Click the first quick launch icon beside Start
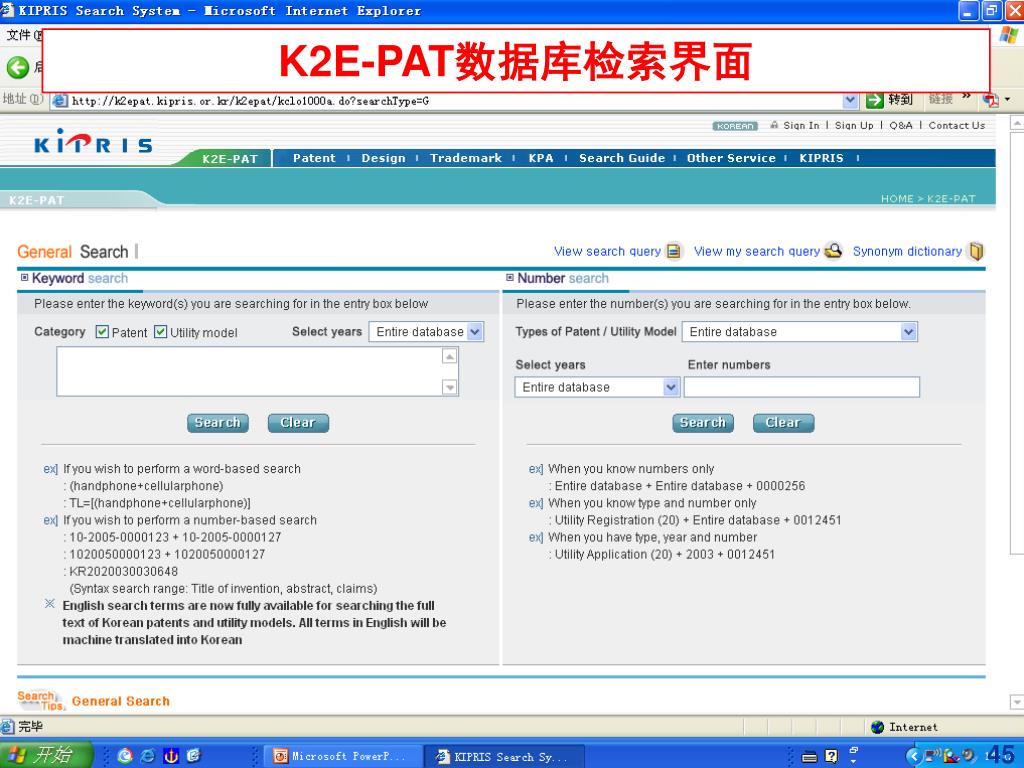 pos(125,756)
